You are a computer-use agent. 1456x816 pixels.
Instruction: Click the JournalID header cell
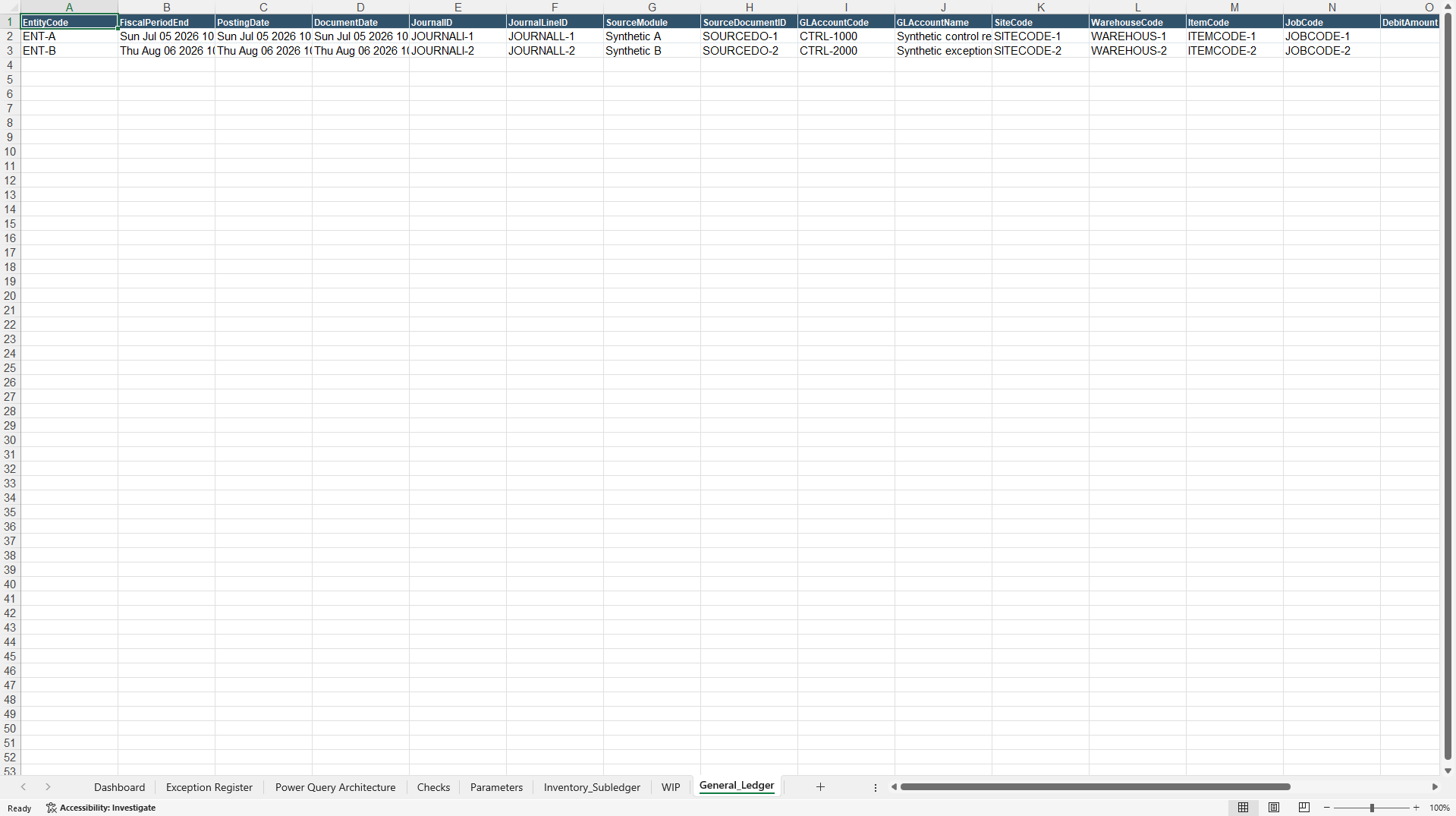pos(458,22)
